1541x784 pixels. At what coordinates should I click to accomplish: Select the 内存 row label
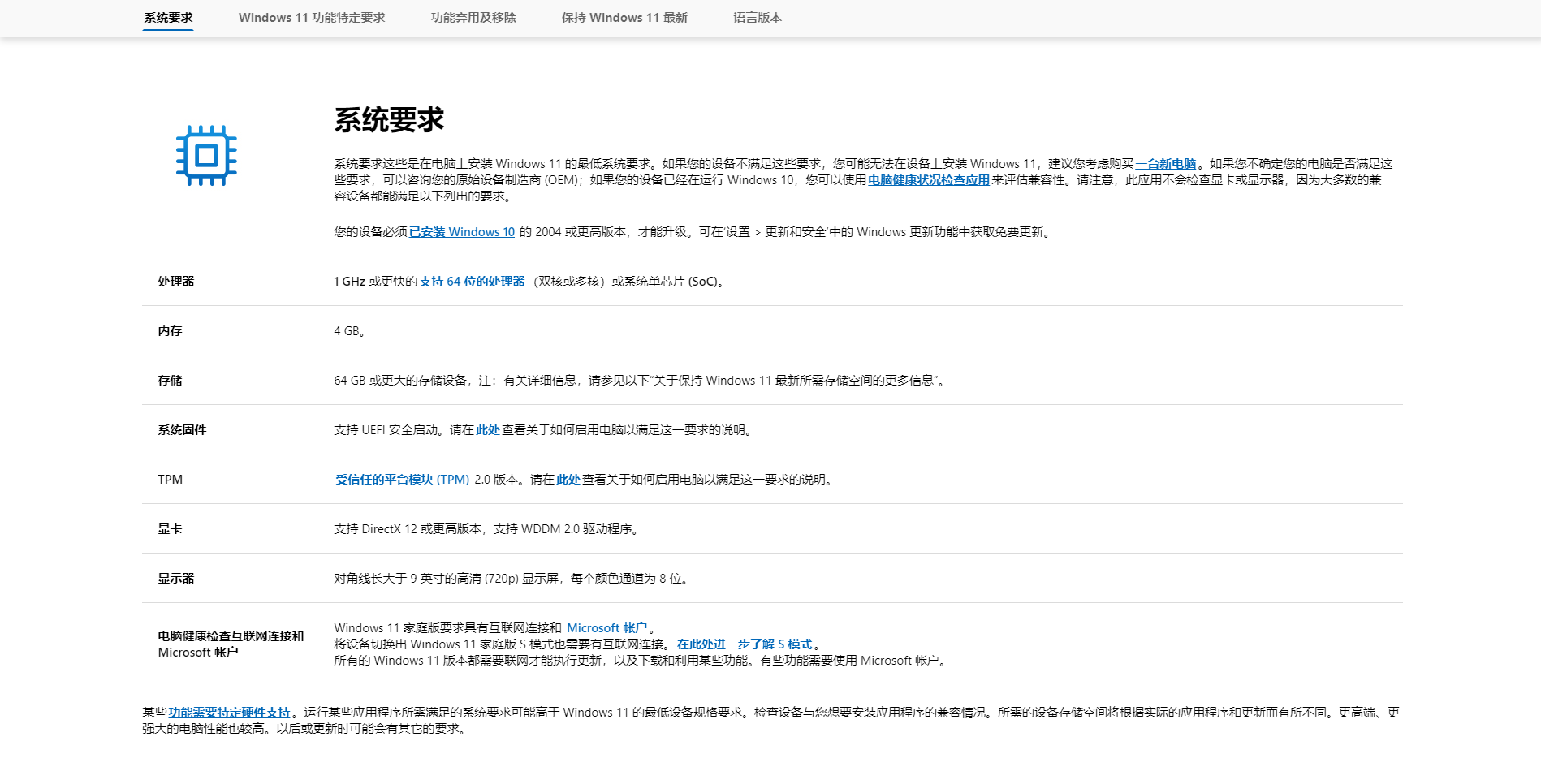point(170,331)
